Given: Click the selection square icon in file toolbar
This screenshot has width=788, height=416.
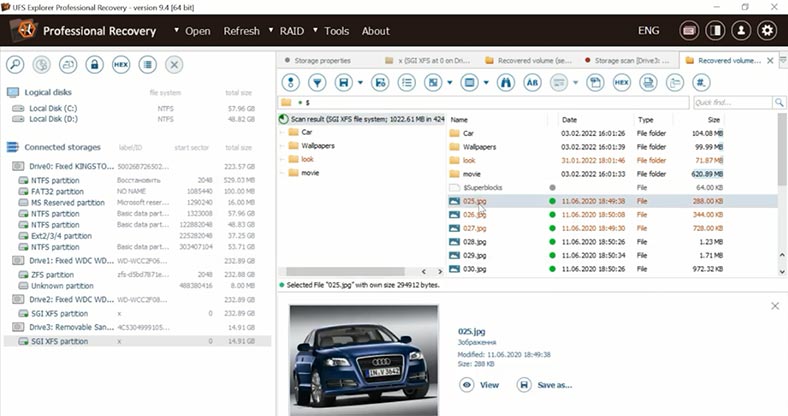Looking at the screenshot, I should tap(433, 82).
